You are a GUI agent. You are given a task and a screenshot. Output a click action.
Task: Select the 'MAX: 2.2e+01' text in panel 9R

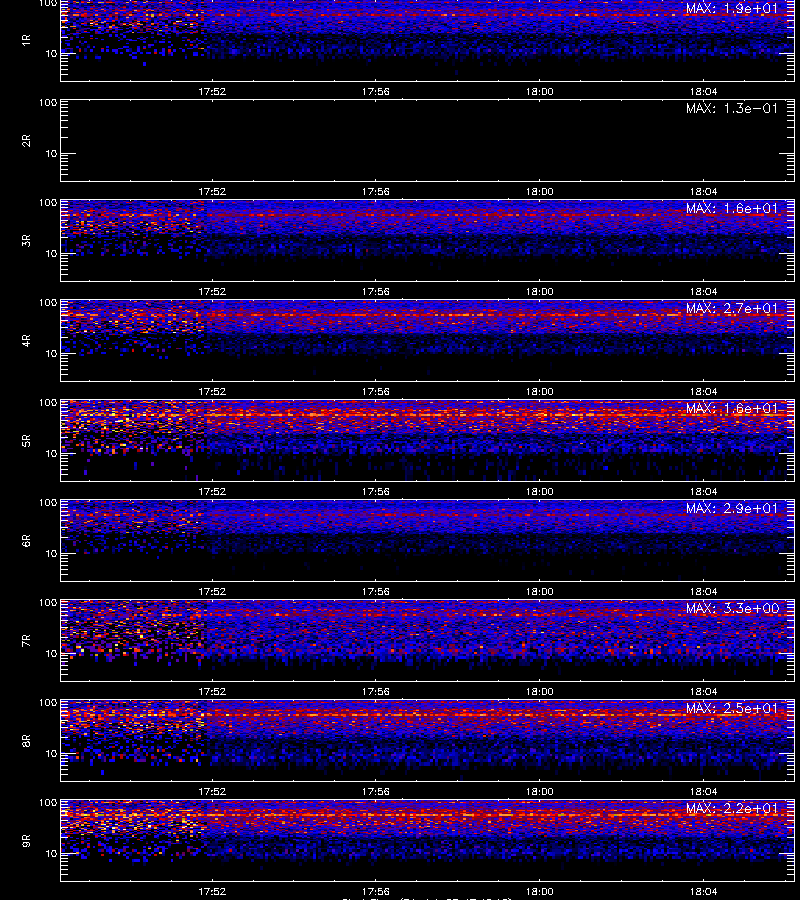click(x=732, y=808)
